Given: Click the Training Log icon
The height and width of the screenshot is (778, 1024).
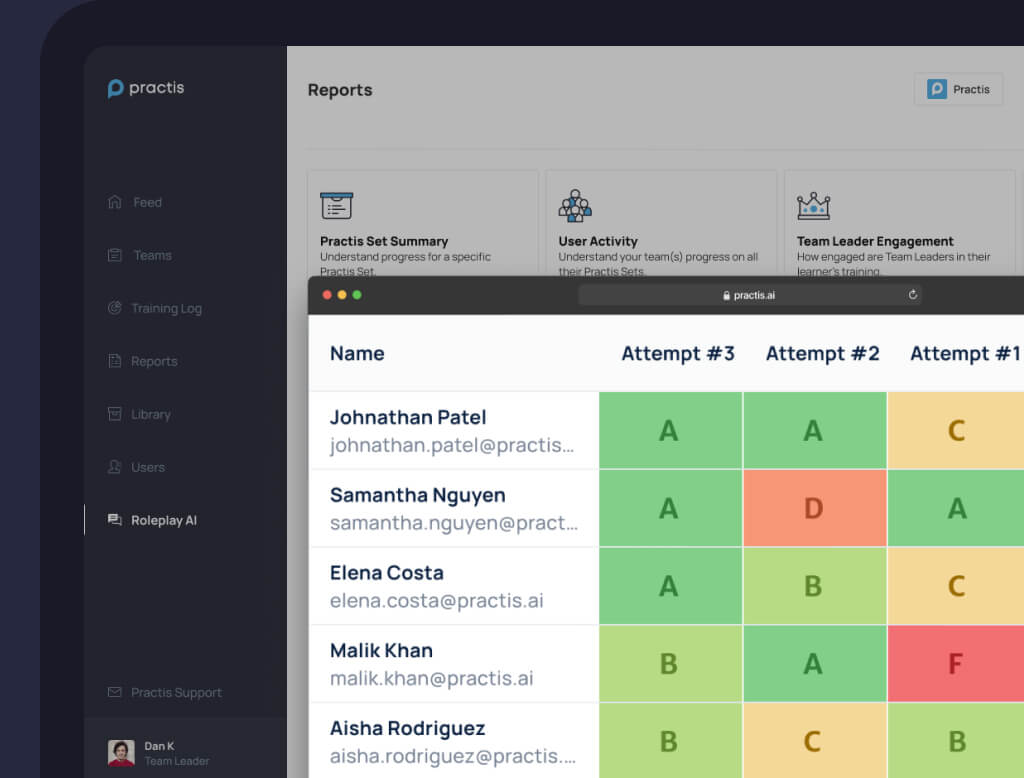Looking at the screenshot, I should coord(115,308).
